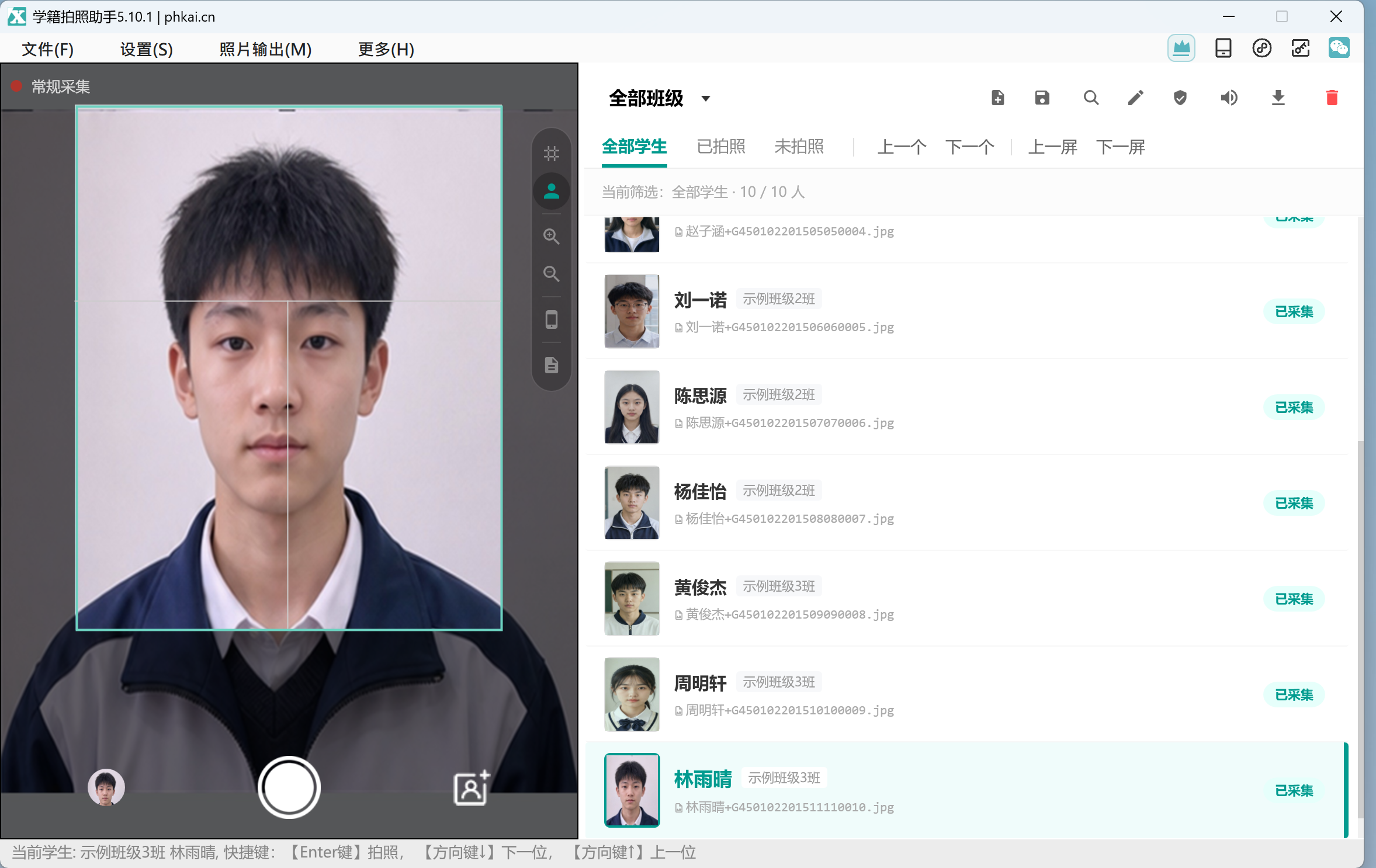Open the 更多(H) menu
The width and height of the screenshot is (1376, 868).
tap(386, 49)
